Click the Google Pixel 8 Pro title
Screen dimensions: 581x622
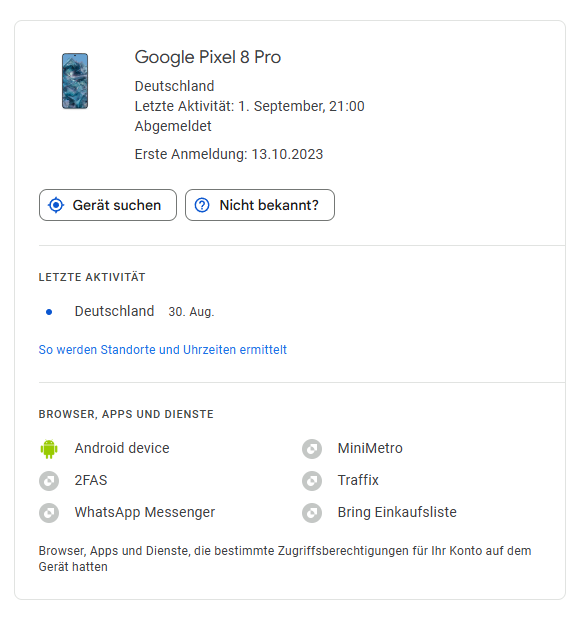coord(208,57)
